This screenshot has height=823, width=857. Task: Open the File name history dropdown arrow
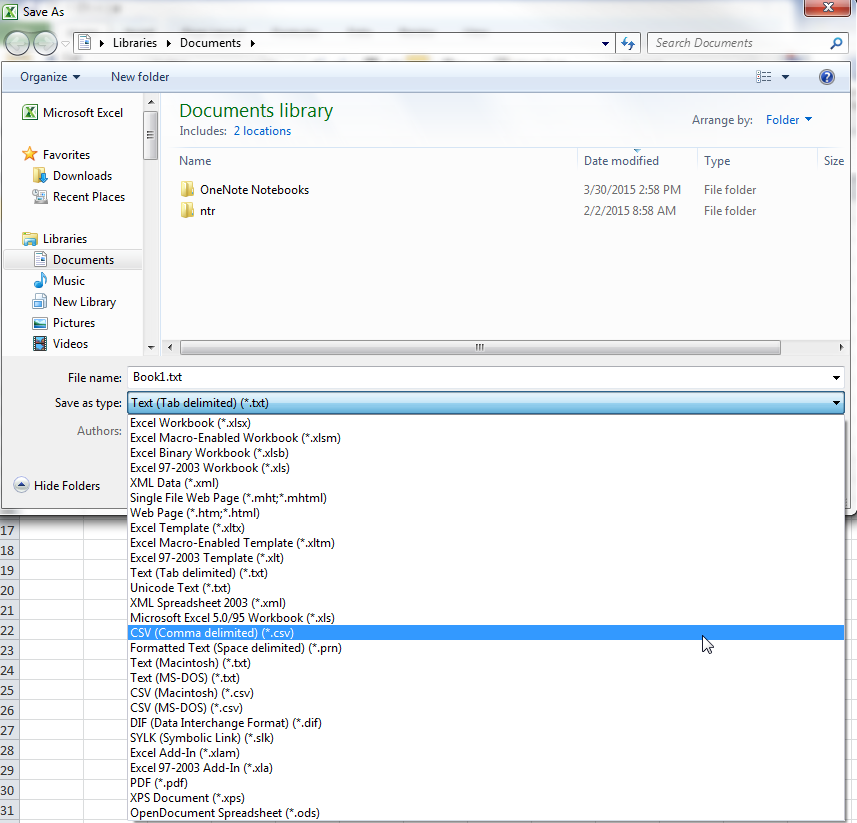(836, 378)
